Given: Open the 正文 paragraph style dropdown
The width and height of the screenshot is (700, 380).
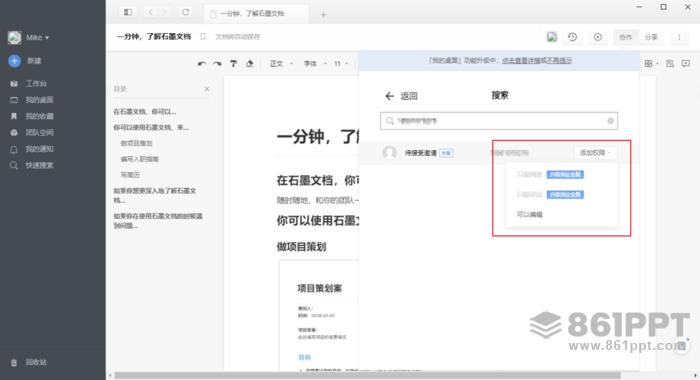Looking at the screenshot, I should pos(281,64).
